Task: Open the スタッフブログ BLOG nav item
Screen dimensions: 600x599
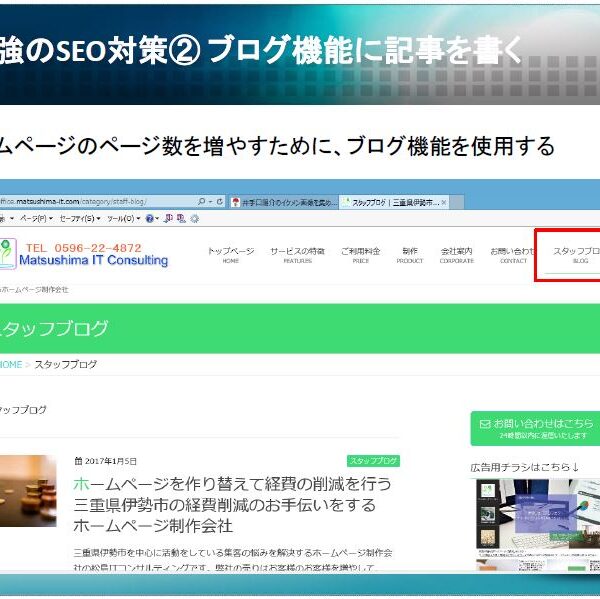Action: 574,255
